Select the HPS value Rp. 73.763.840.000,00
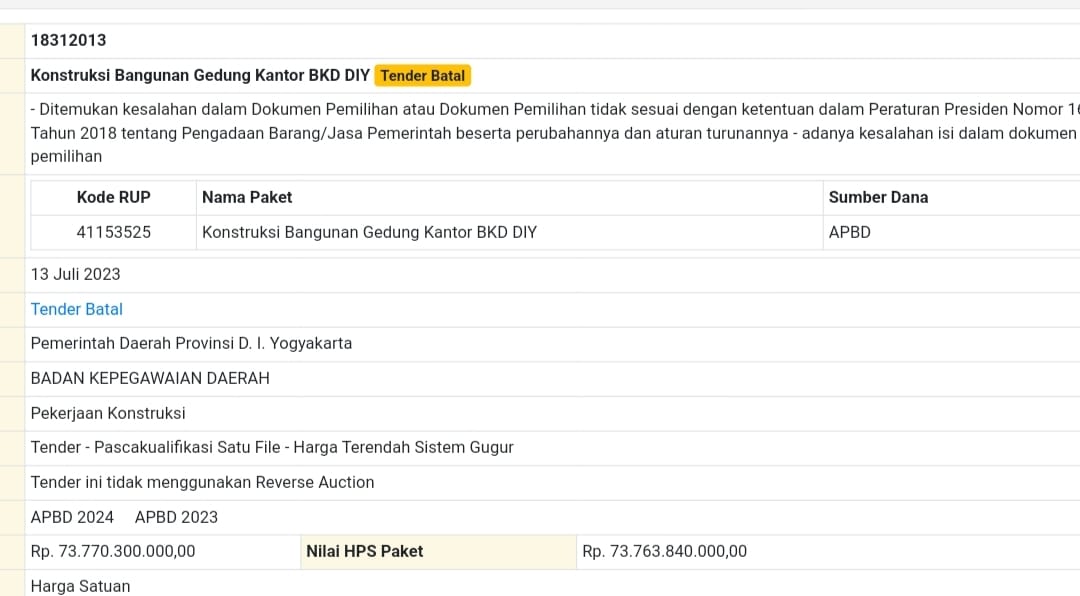The height and width of the screenshot is (596, 1080). click(664, 551)
